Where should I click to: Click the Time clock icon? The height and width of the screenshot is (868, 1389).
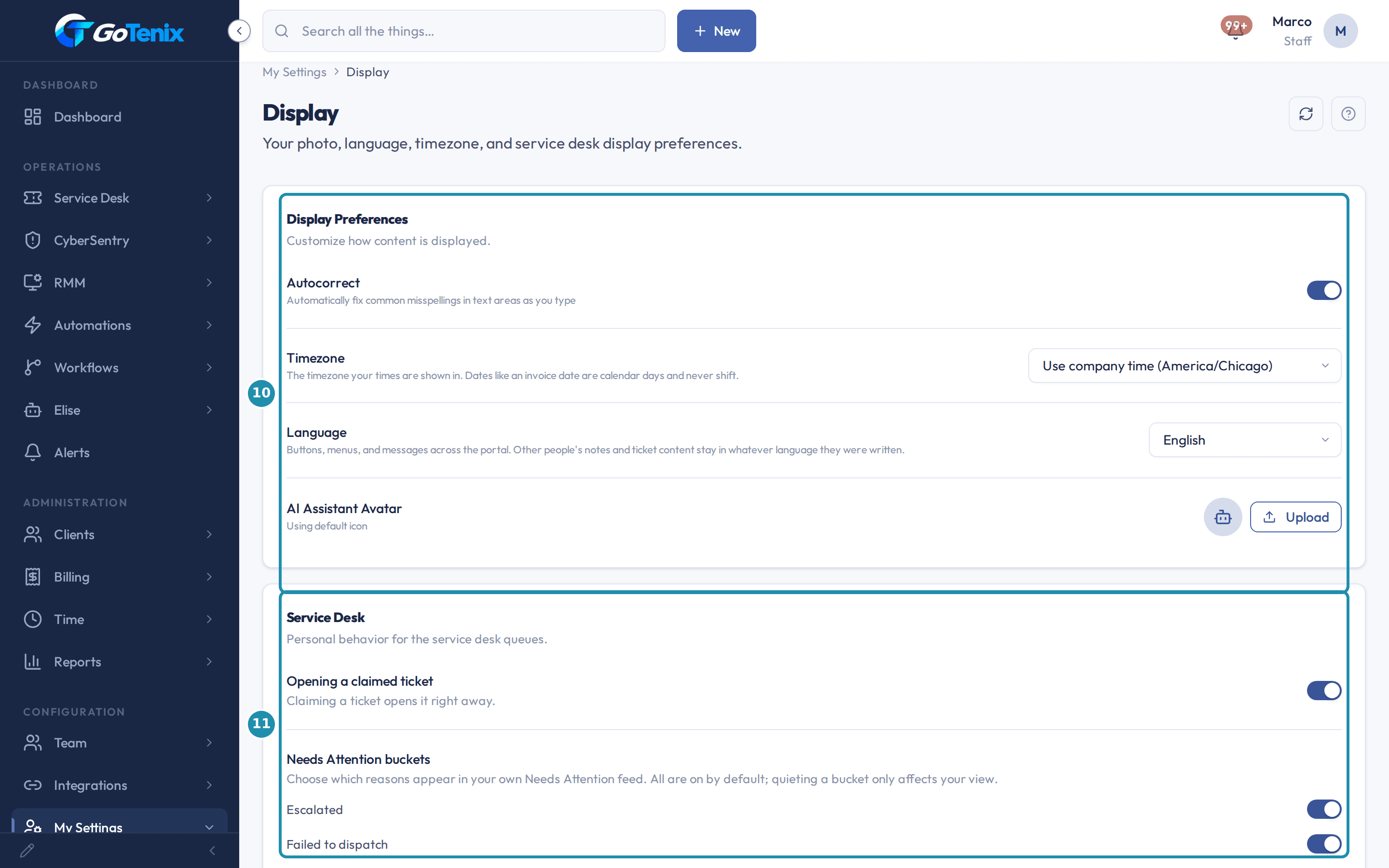[x=33, y=619]
